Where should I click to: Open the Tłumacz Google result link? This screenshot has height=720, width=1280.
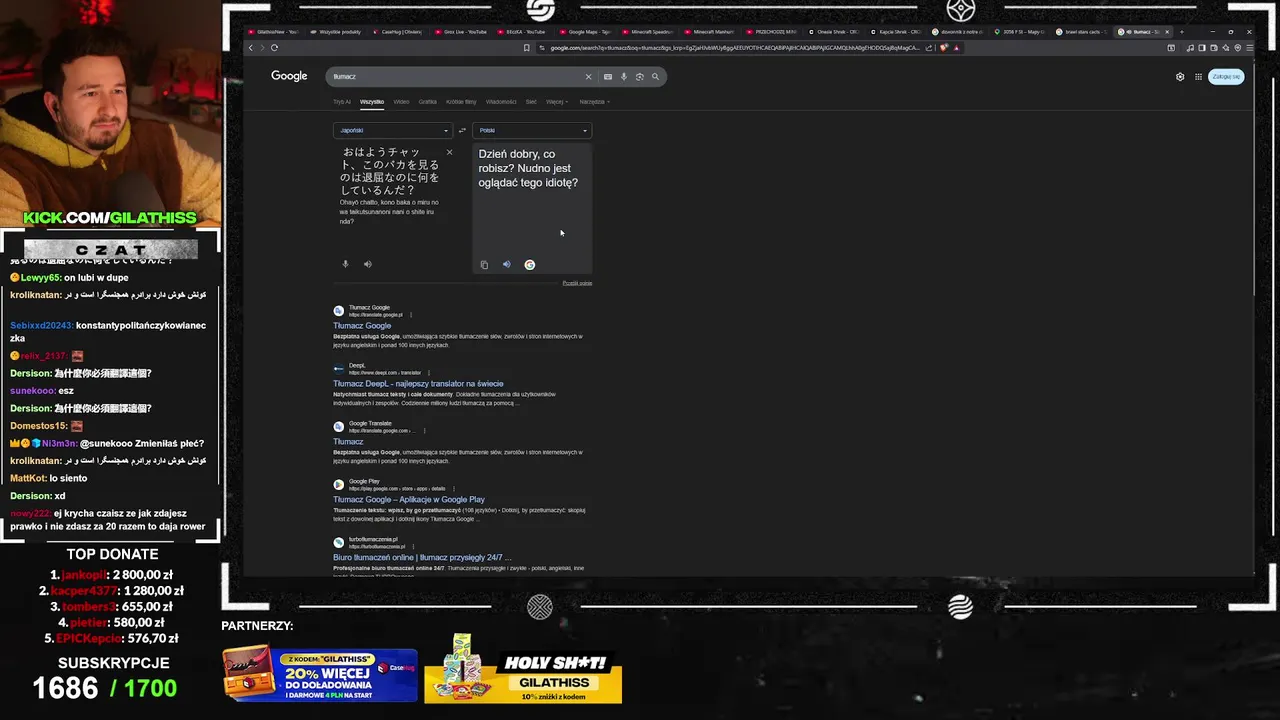tap(362, 326)
